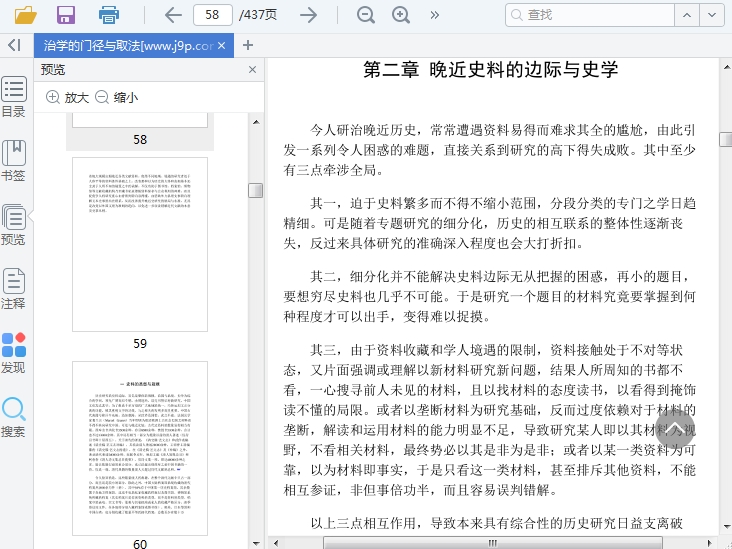Click the paragraph beginning 其三

pos(490,420)
